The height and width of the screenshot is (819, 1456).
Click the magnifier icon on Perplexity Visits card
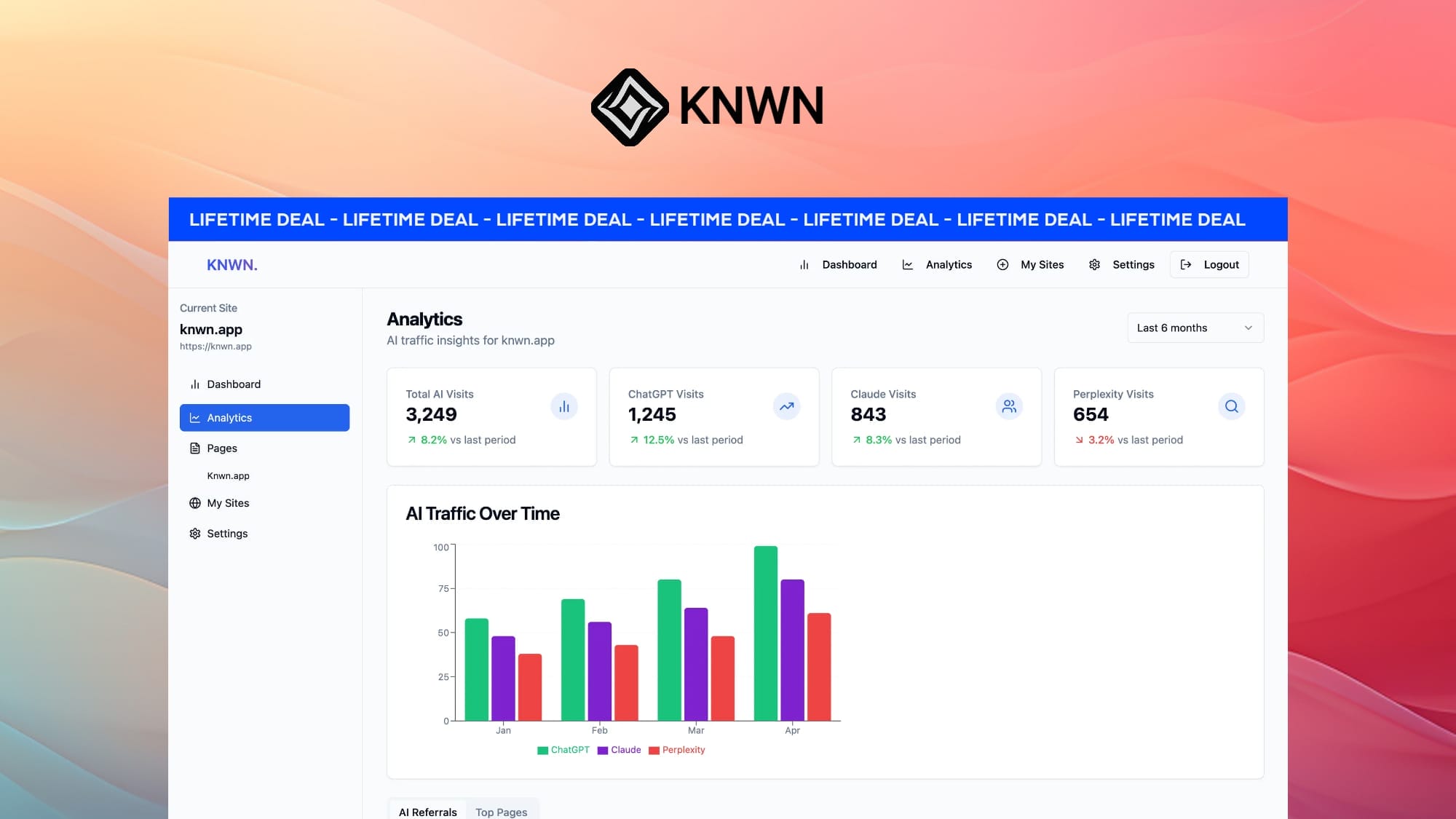(x=1231, y=406)
